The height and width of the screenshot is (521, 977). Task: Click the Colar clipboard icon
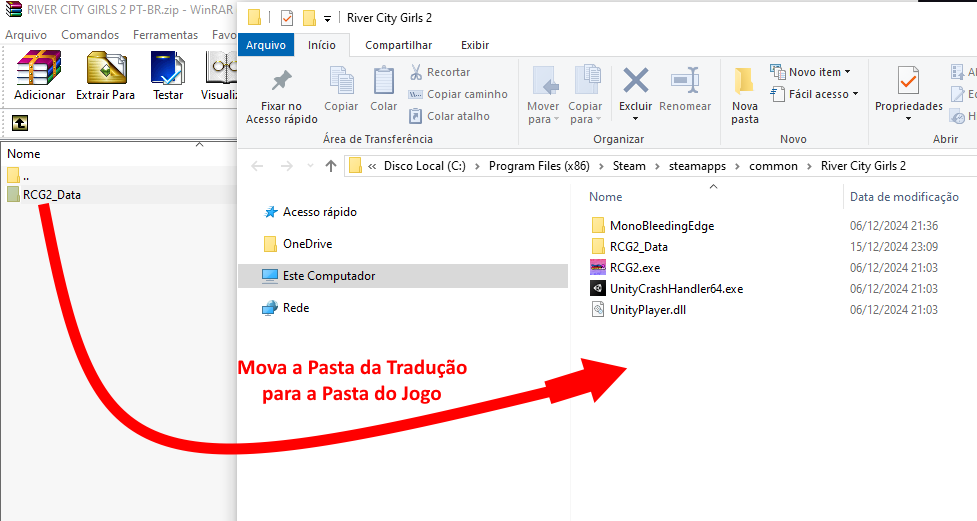click(383, 81)
